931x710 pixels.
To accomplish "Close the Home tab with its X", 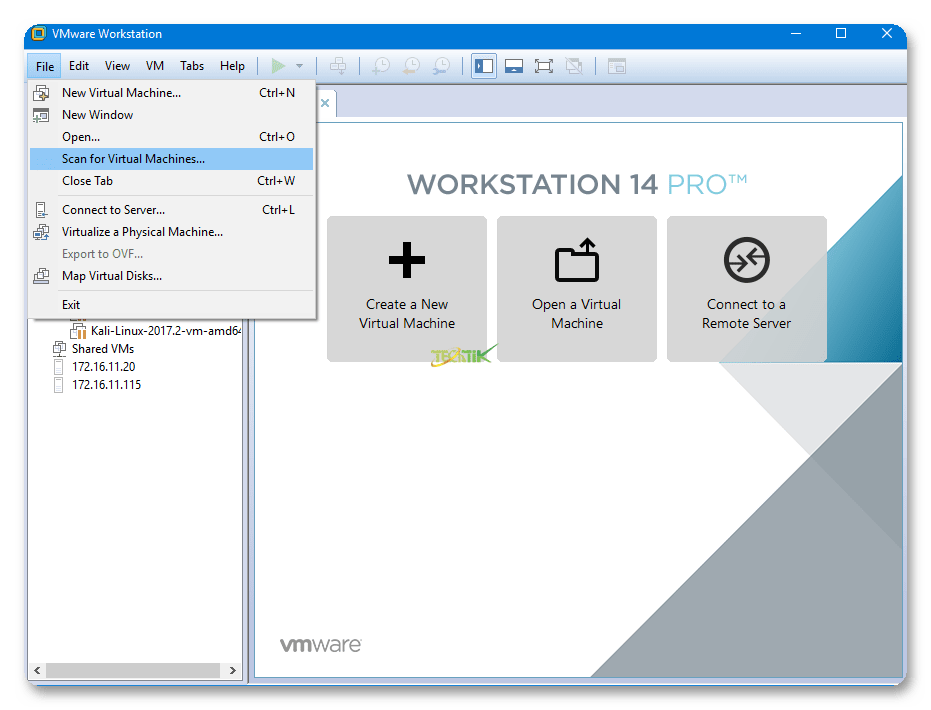I will click(325, 103).
